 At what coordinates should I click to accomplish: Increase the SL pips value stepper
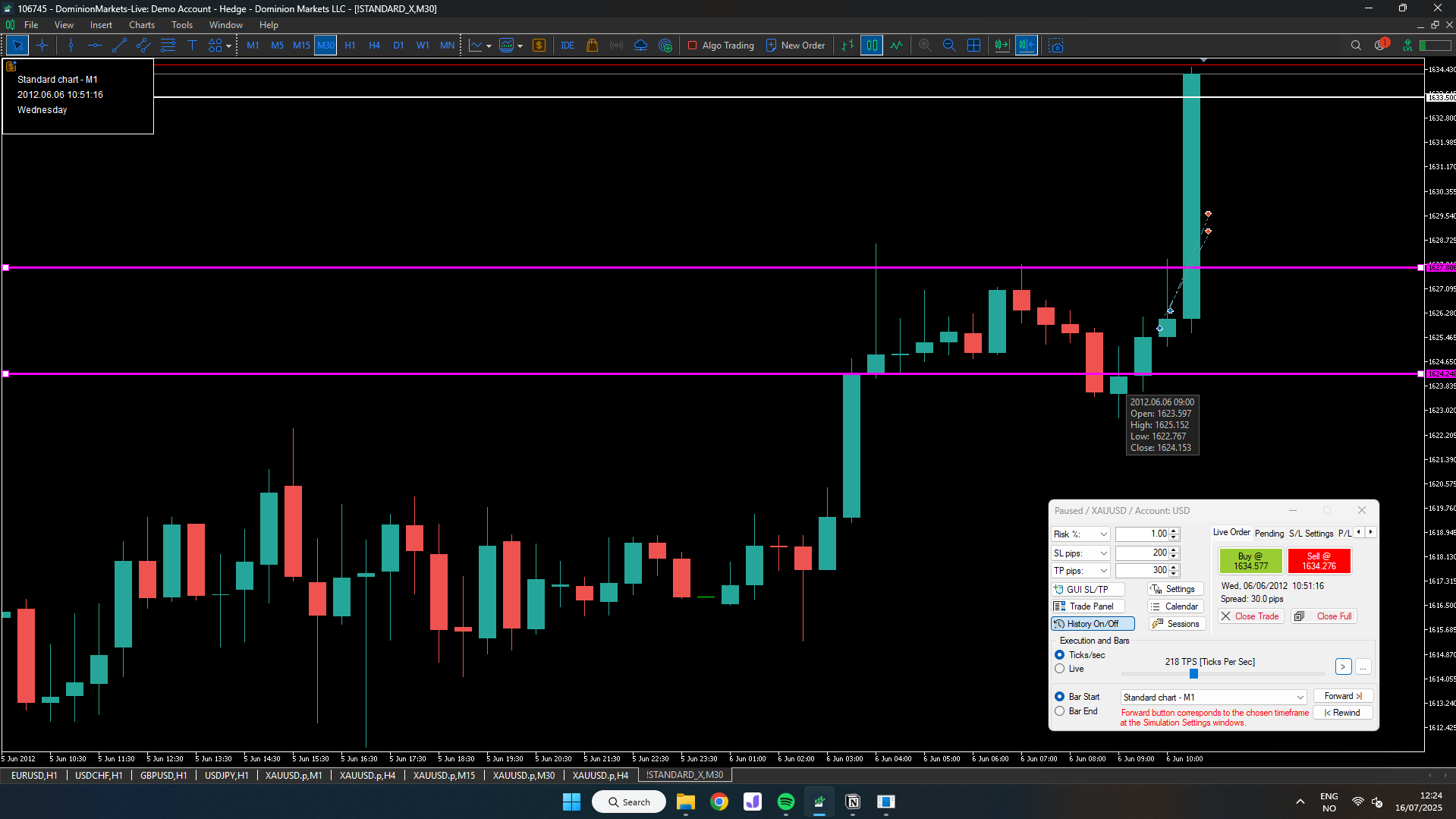pos(1174,550)
